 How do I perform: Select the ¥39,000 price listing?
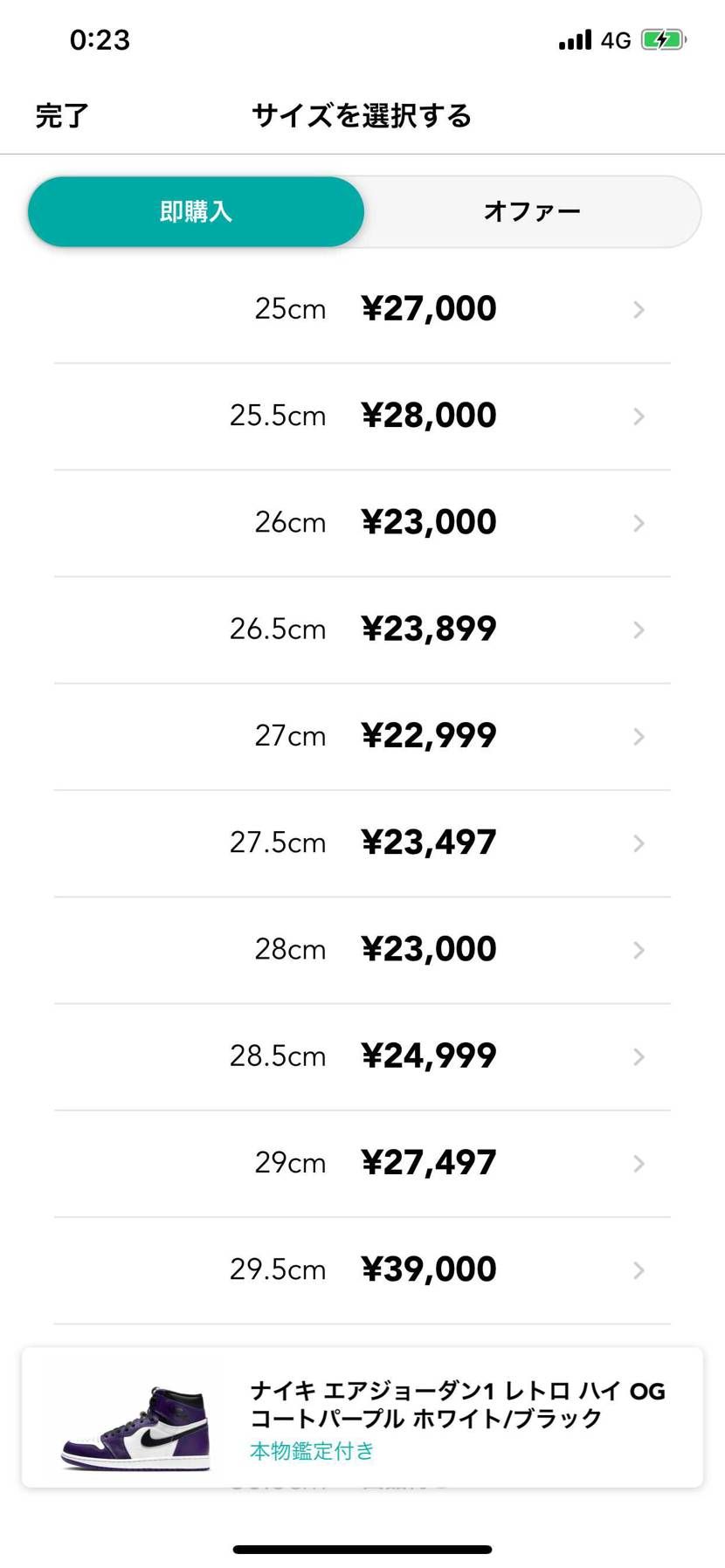[429, 1269]
